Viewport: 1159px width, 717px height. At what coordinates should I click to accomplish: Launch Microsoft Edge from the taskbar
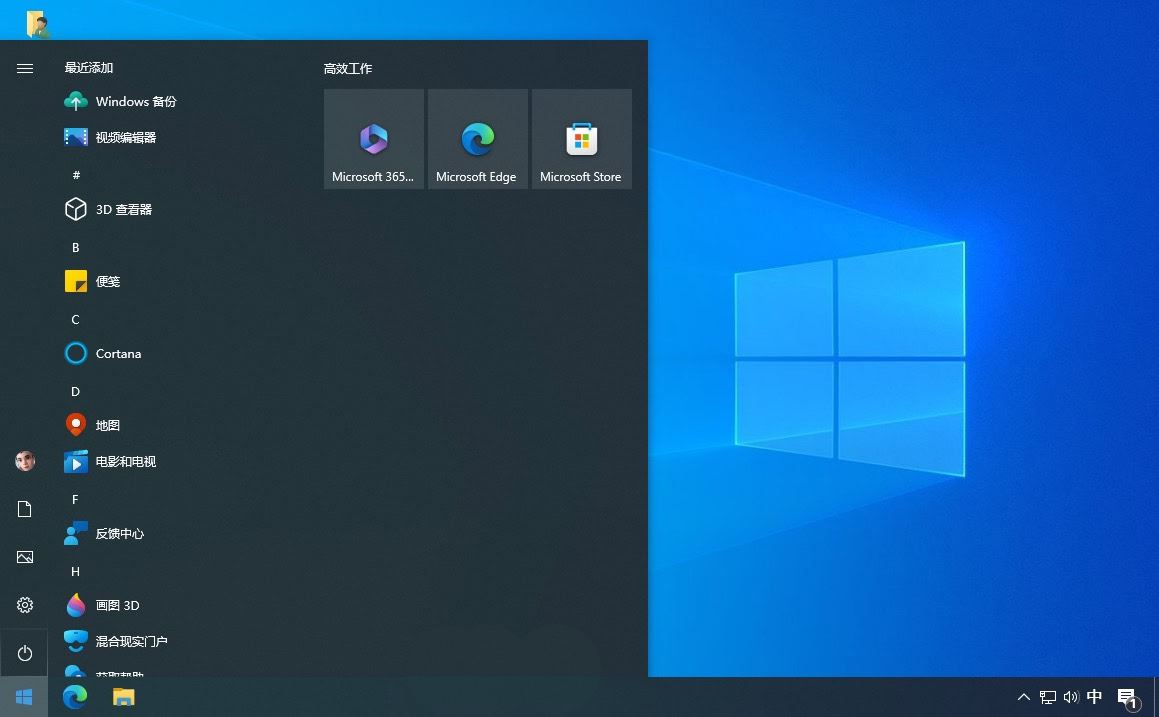coord(74,696)
